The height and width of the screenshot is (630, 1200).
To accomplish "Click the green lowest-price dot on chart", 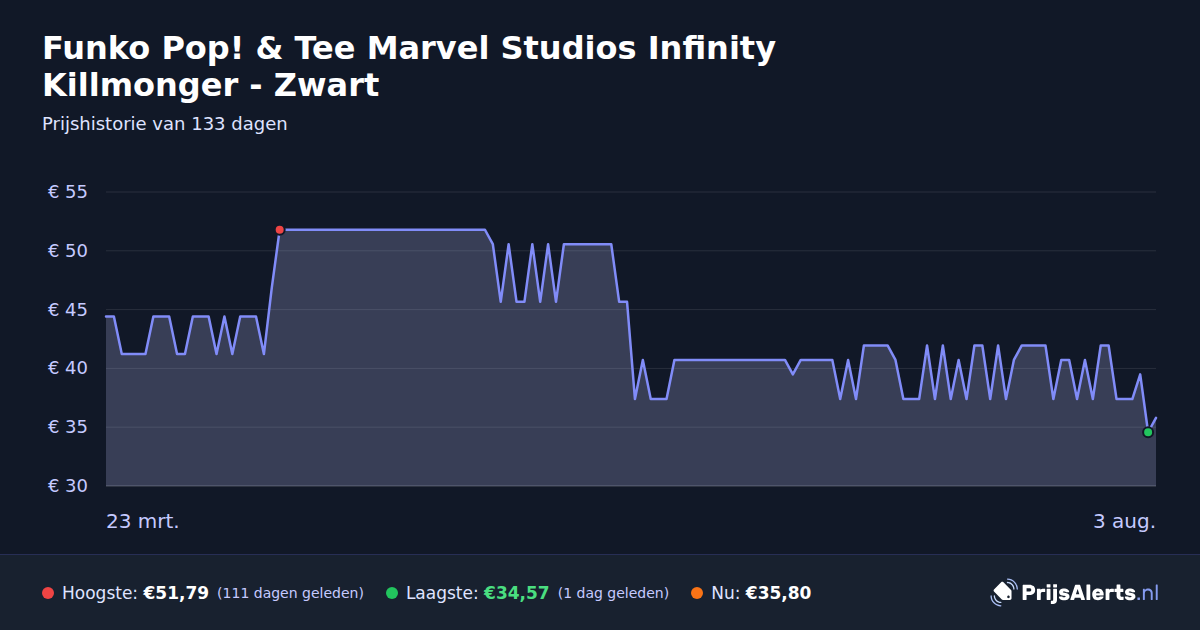I will point(1148,432).
